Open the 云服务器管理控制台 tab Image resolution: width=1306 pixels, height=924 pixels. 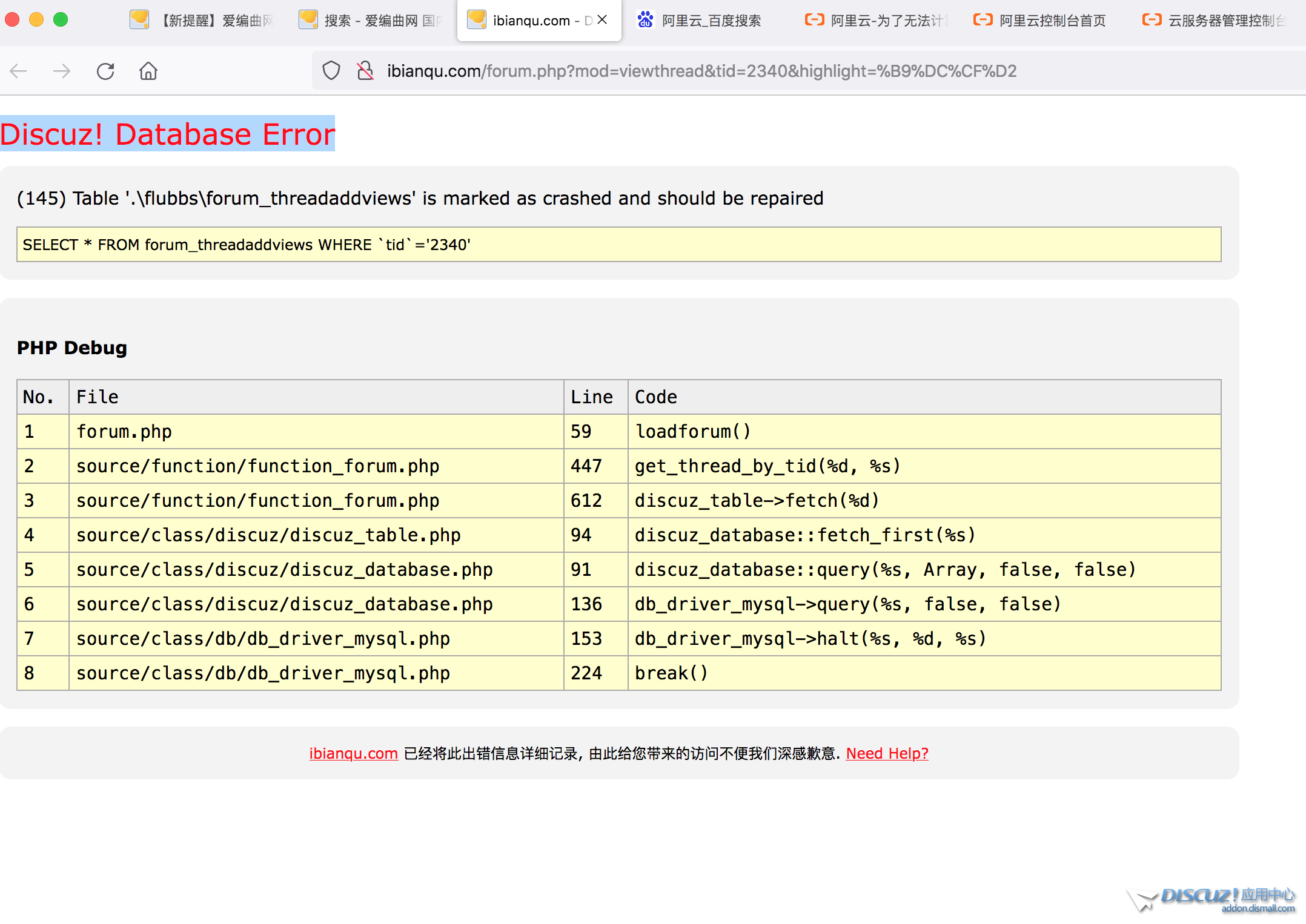(x=1215, y=21)
